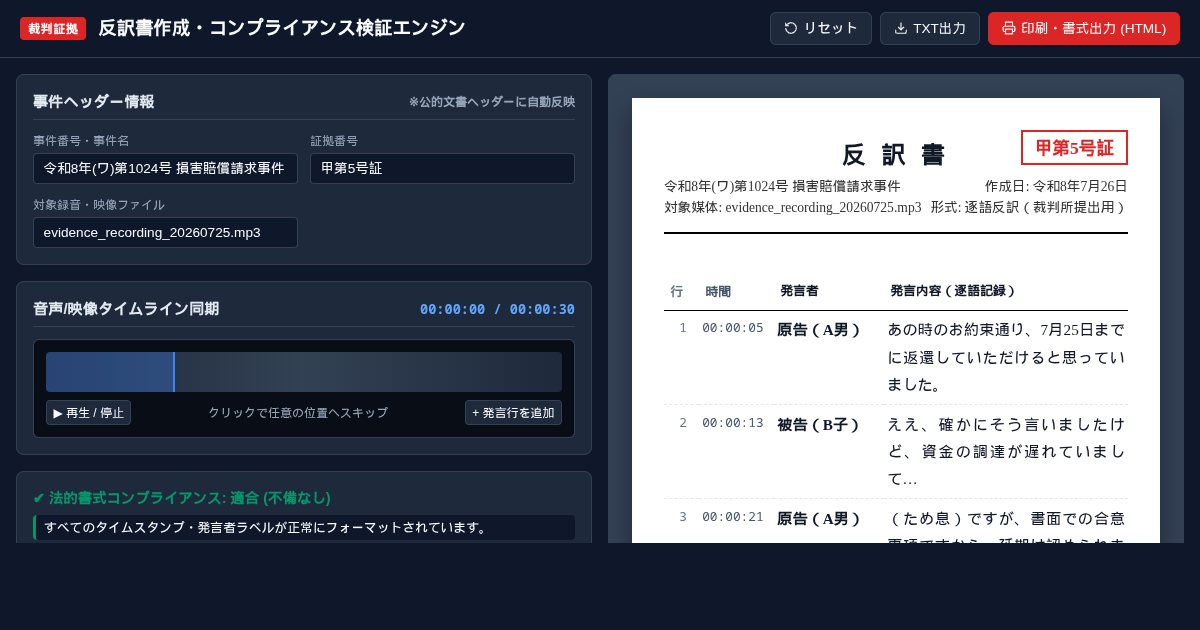The height and width of the screenshot is (630, 1200).
Task: Click the printer icon on 印刷・書式出力
Action: [x=1009, y=28]
